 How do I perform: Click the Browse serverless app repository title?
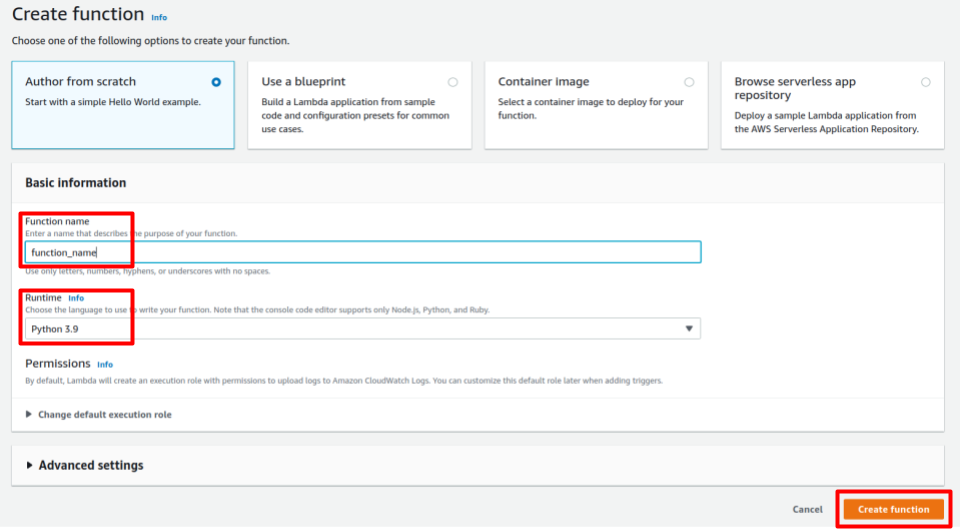point(795,88)
